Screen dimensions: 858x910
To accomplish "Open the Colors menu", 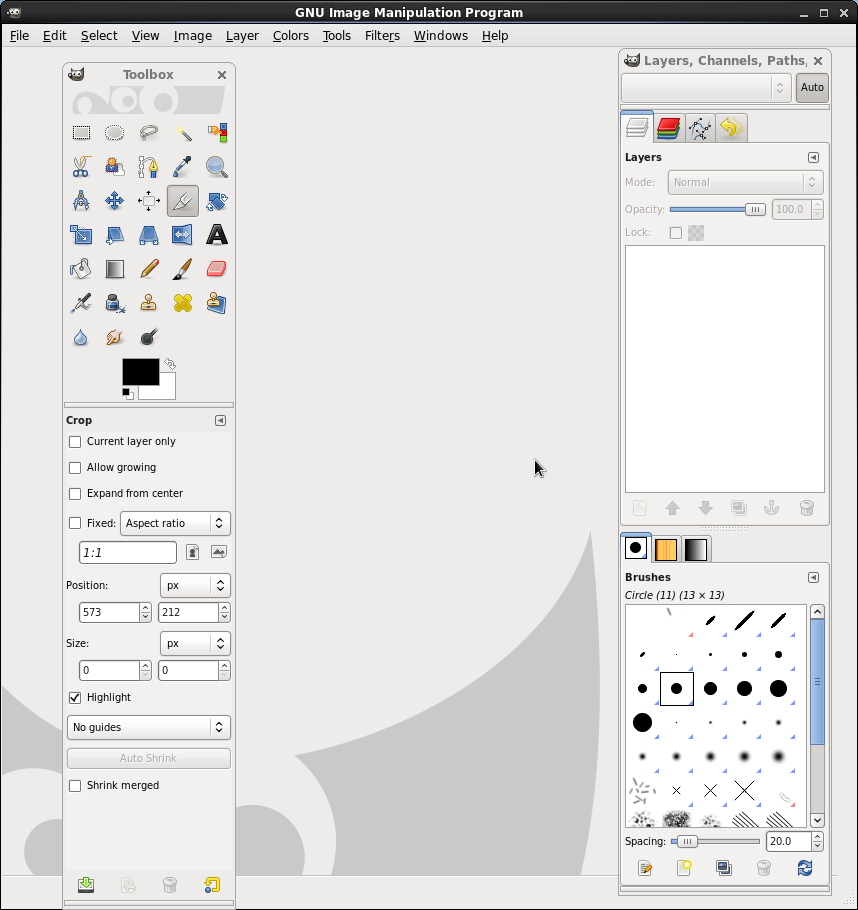I will point(291,36).
